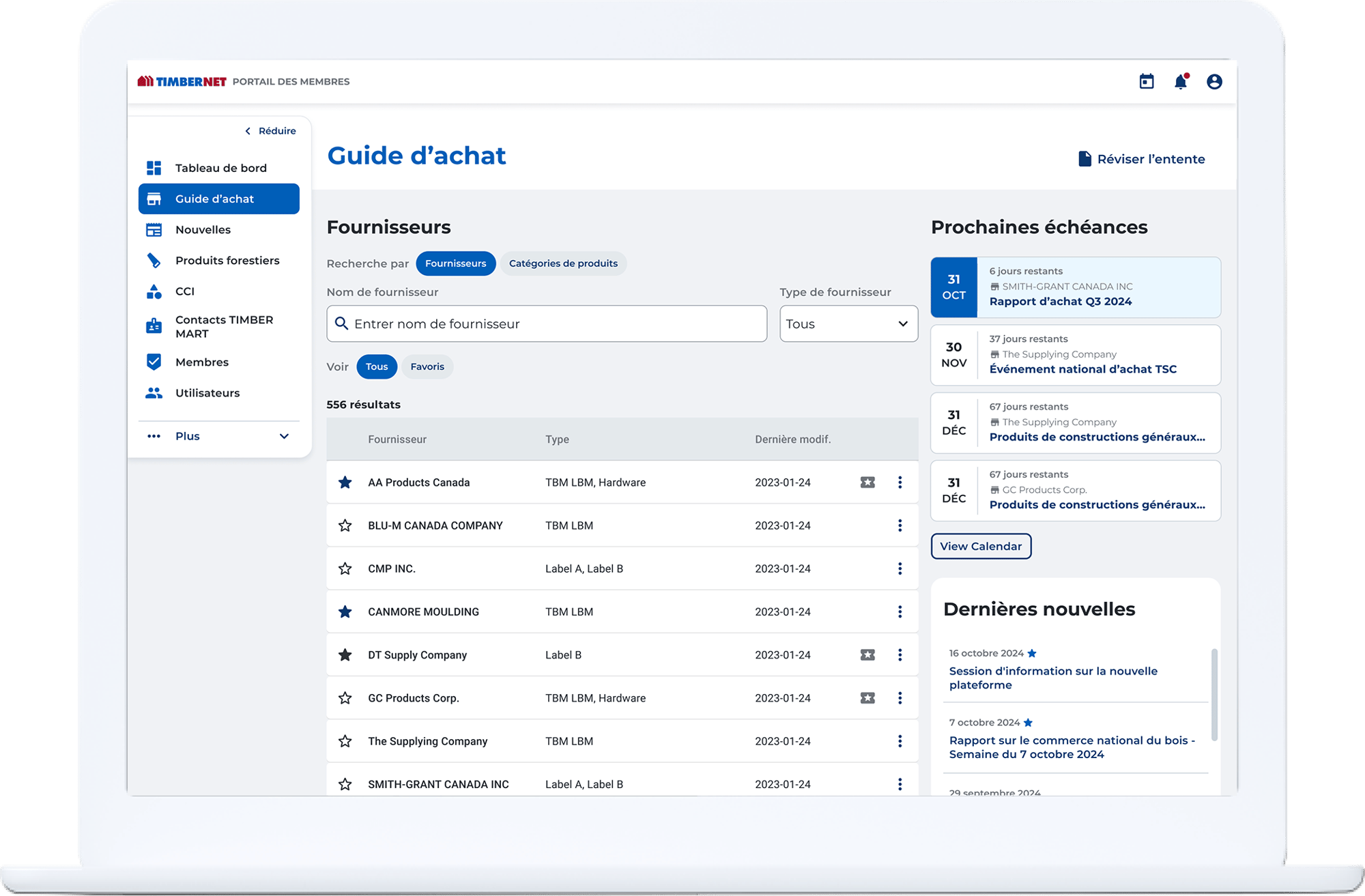Open Produits forestiers sidebar label
1365x896 pixels.
(227, 260)
